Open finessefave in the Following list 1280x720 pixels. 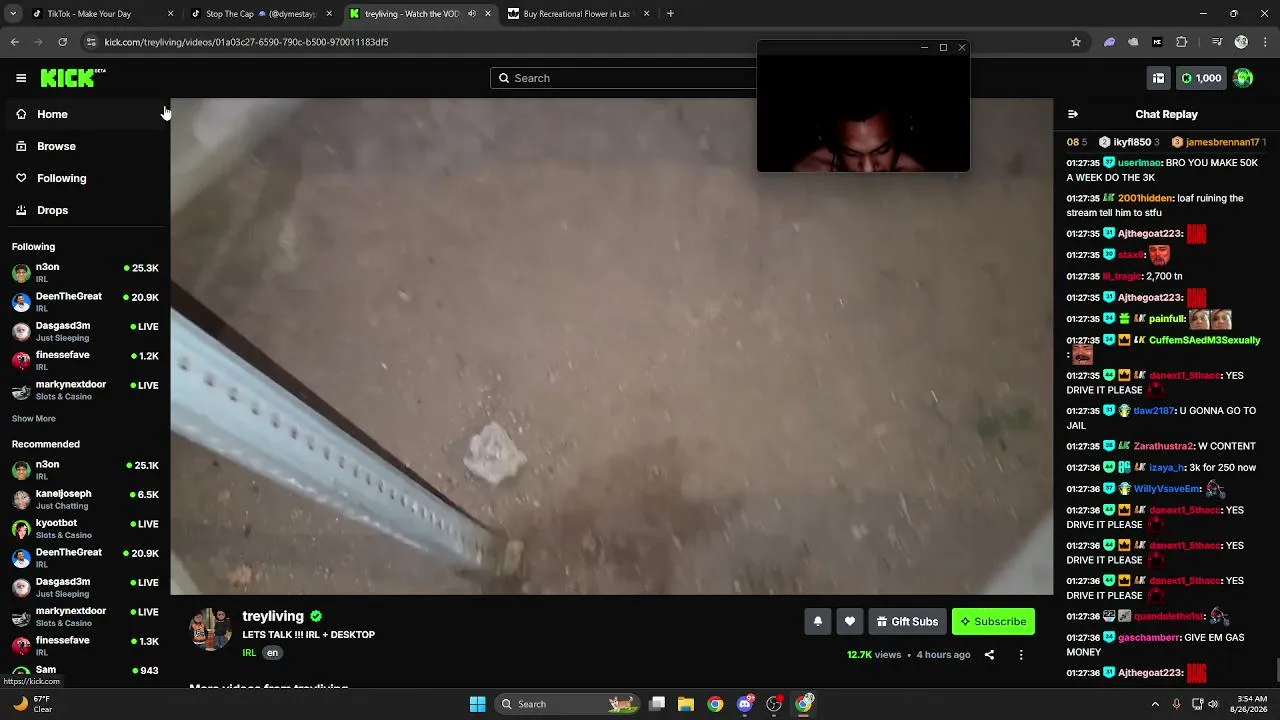[x=84, y=360]
